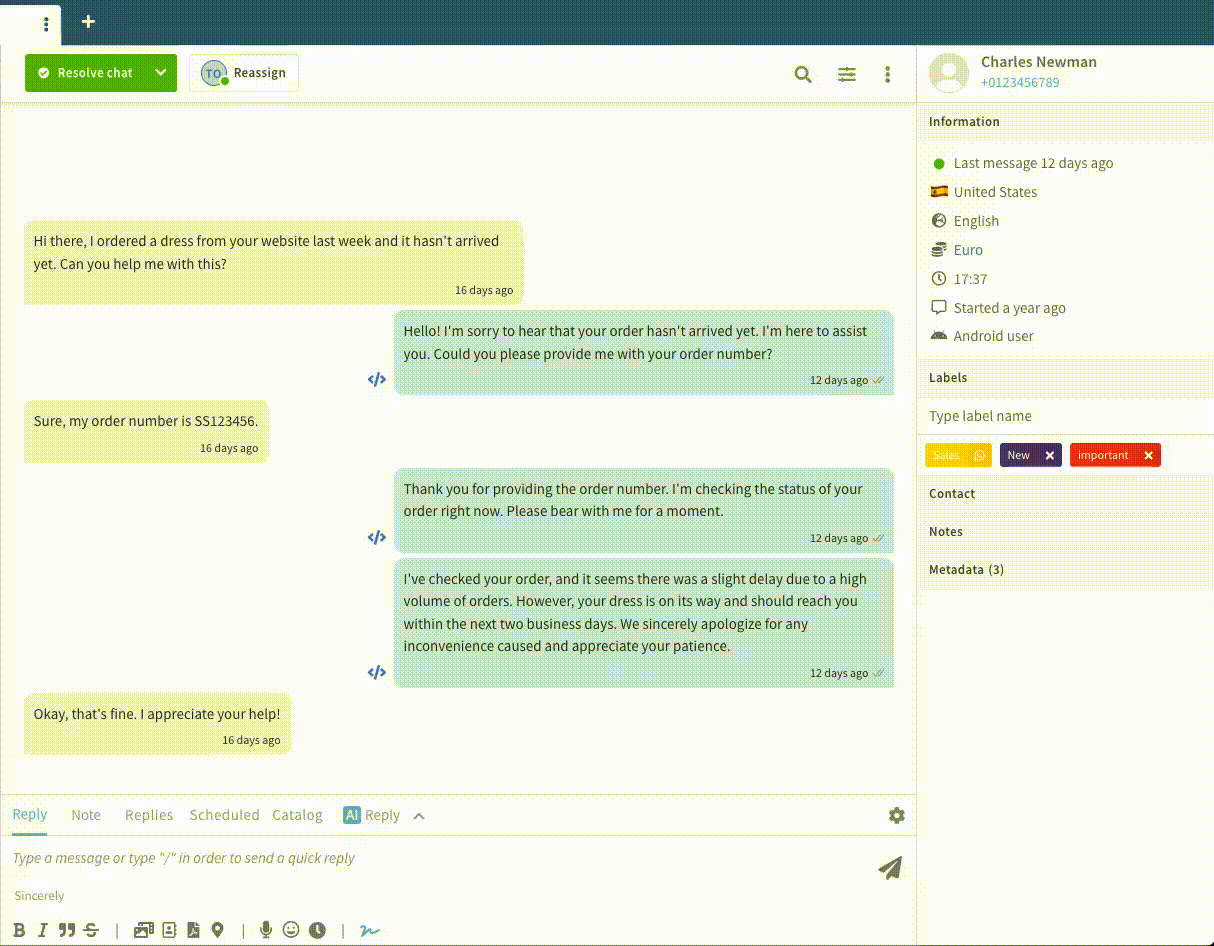Open the emoji picker
The image size is (1214, 946).
coord(291,930)
